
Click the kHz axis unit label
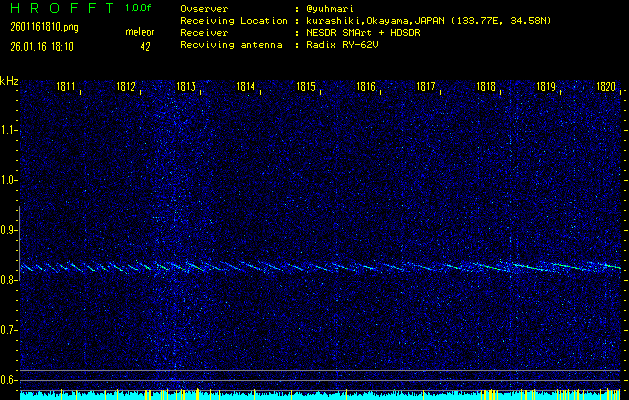click(x=9, y=81)
